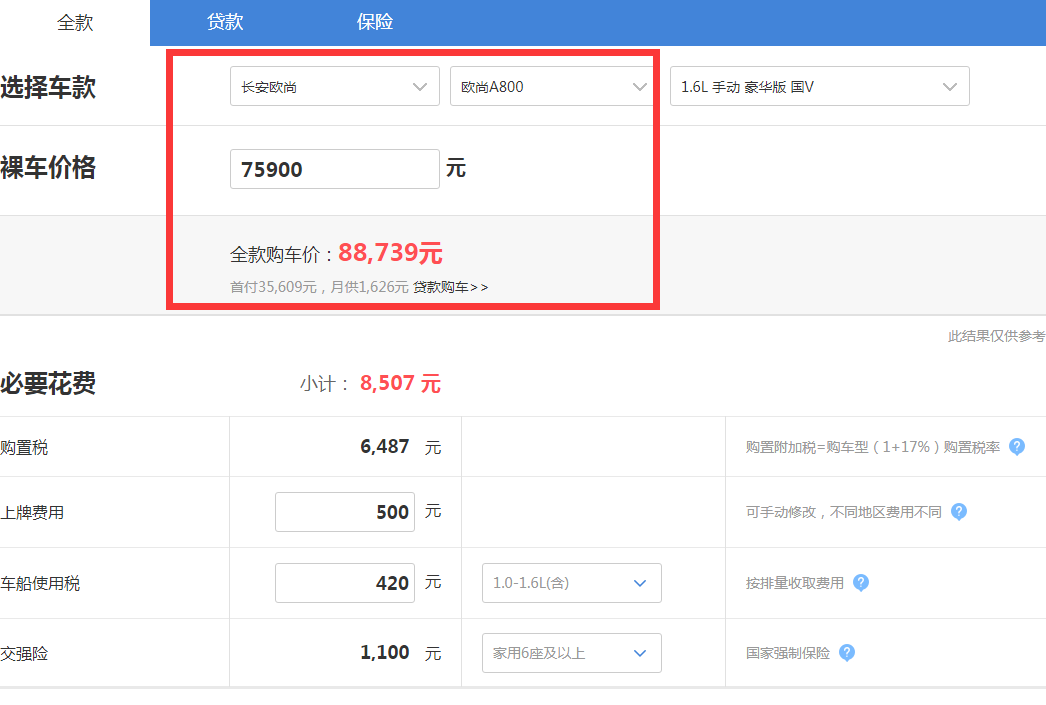Image resolution: width=1046 pixels, height=705 pixels.
Task: Click the 裸车价格 heading
Action: click(x=48, y=167)
